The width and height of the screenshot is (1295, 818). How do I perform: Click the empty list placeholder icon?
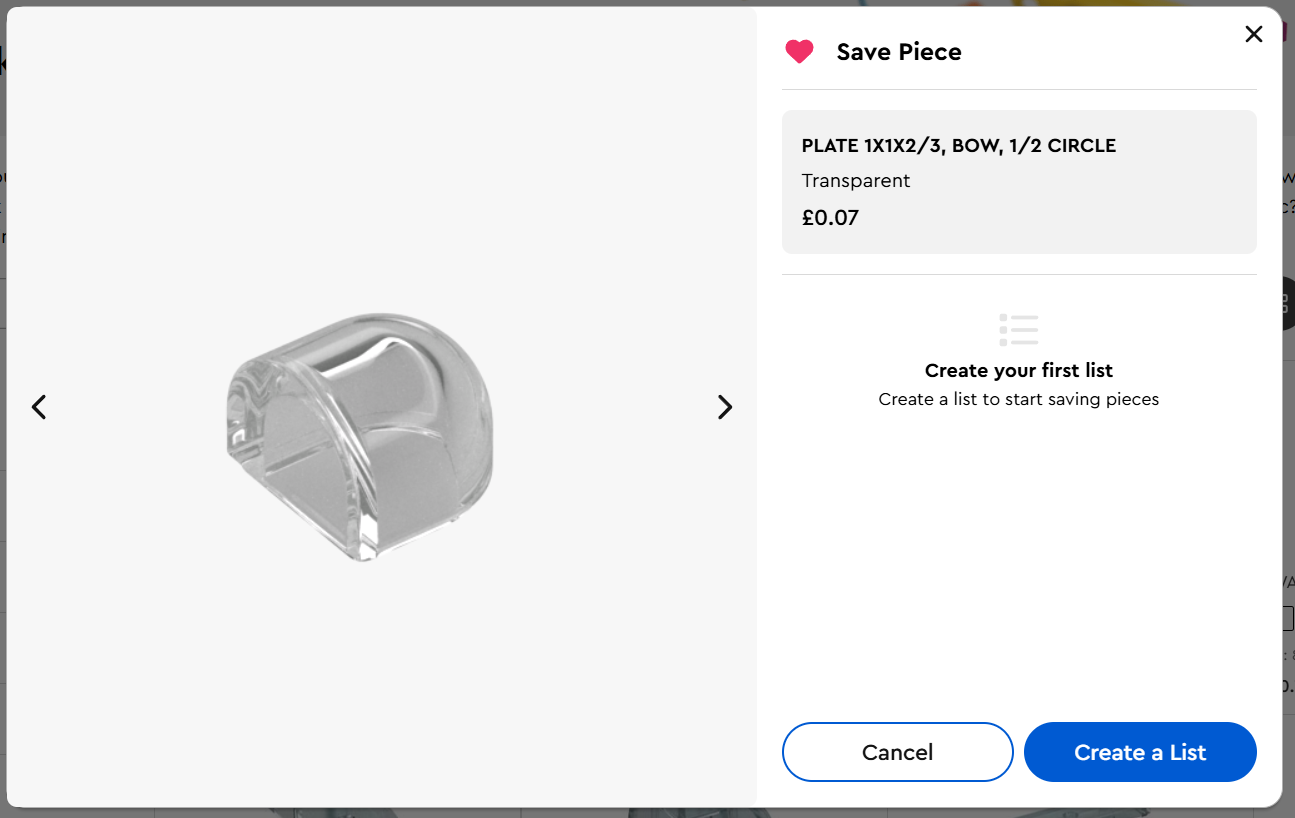(x=1019, y=329)
